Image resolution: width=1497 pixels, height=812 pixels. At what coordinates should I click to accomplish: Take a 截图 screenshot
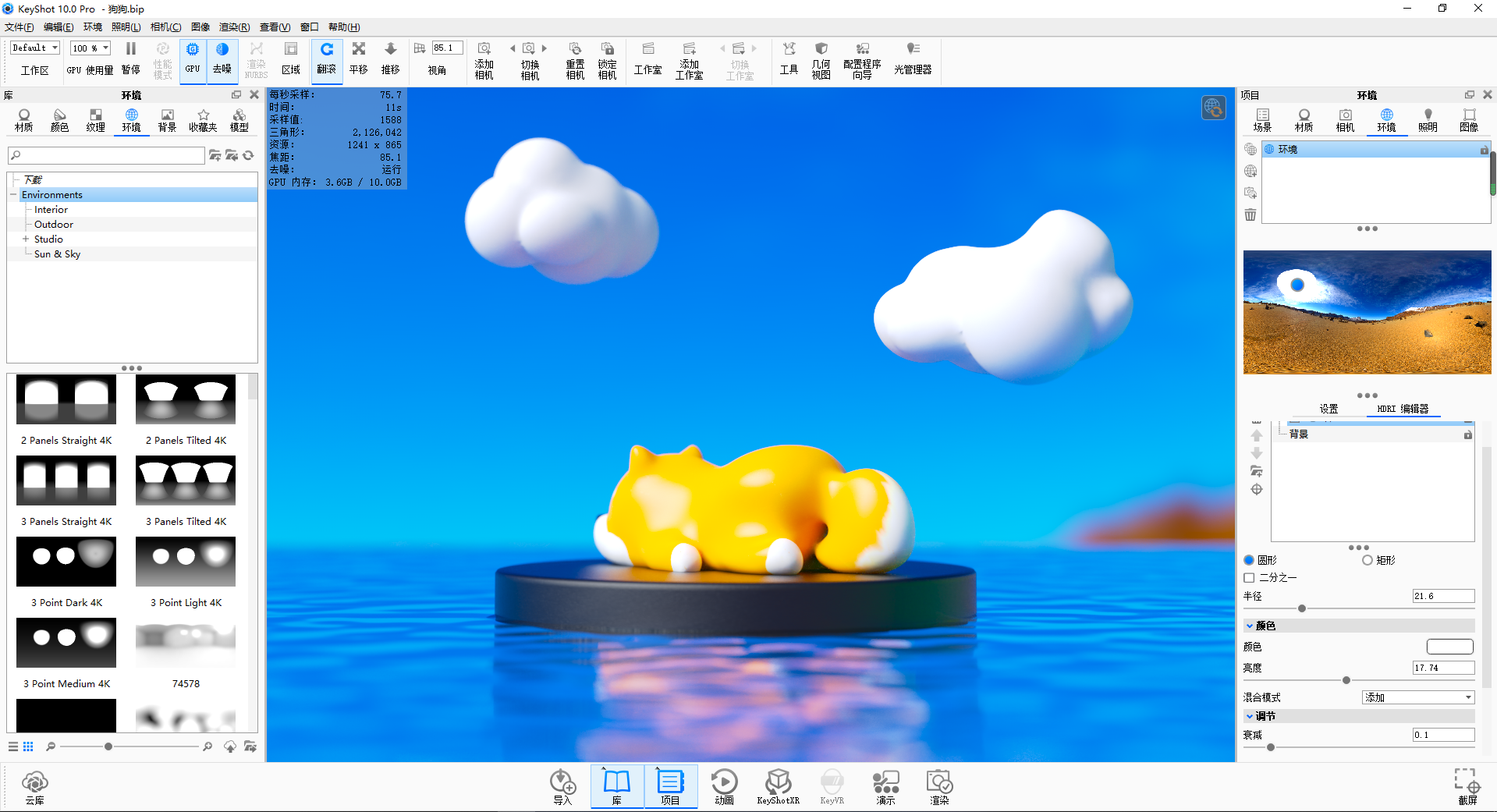click(x=1468, y=786)
